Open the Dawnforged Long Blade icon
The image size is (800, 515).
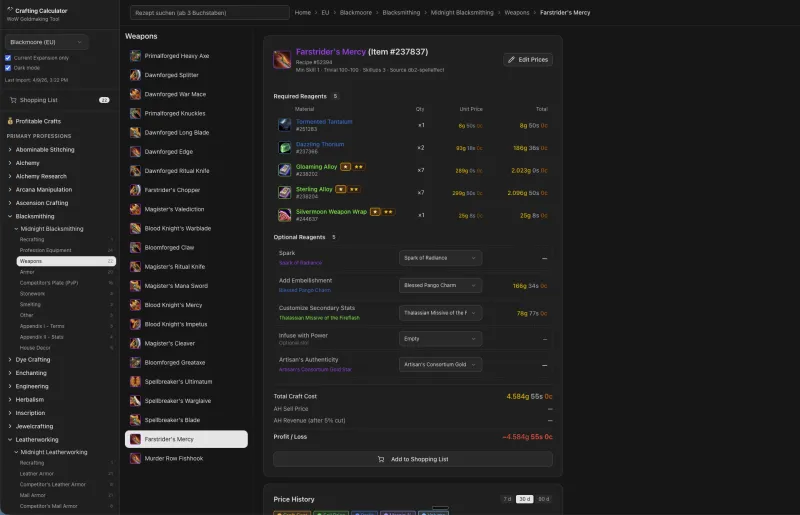pos(135,132)
